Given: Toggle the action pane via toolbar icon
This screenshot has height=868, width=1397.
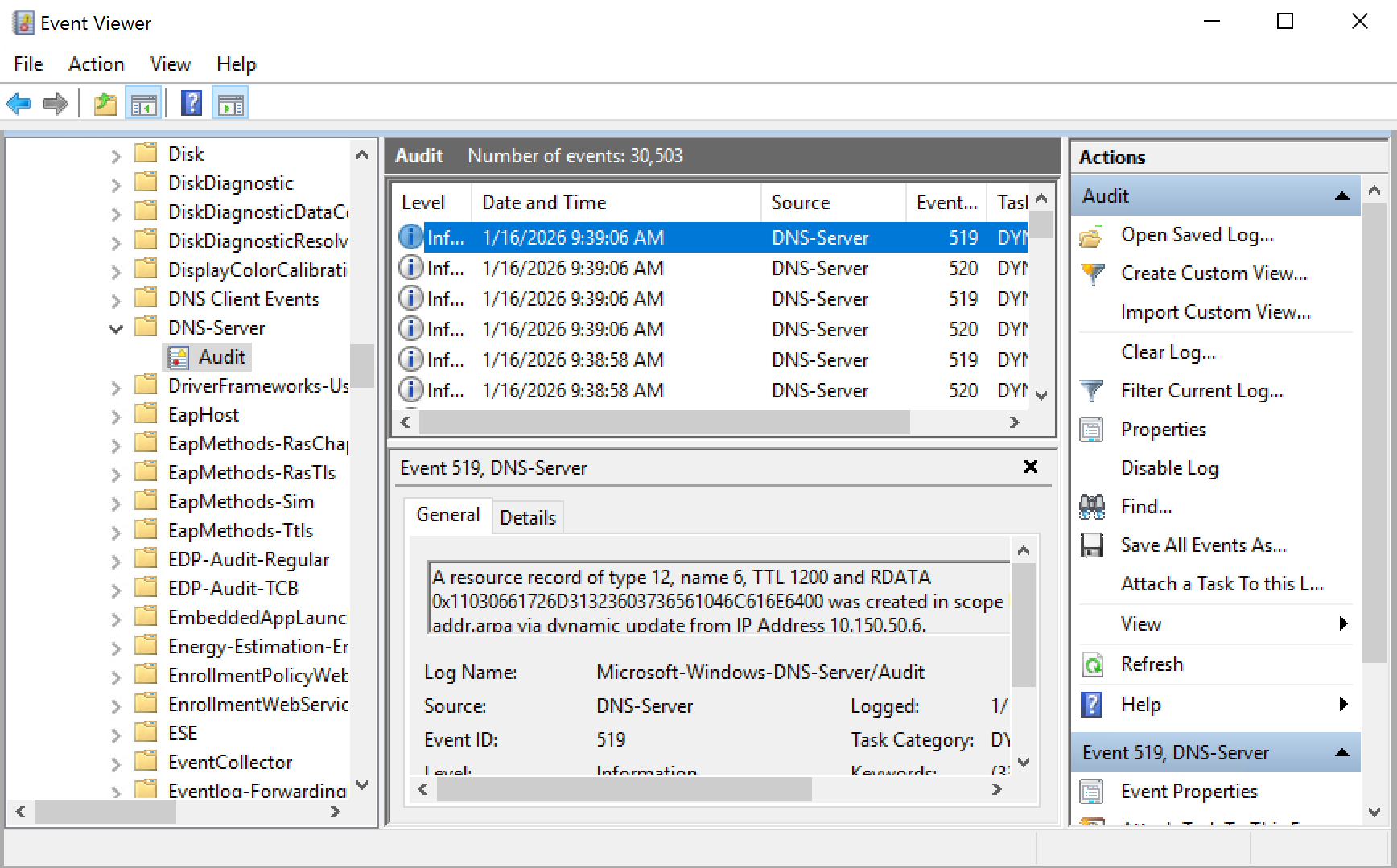Looking at the screenshot, I should click(x=230, y=102).
